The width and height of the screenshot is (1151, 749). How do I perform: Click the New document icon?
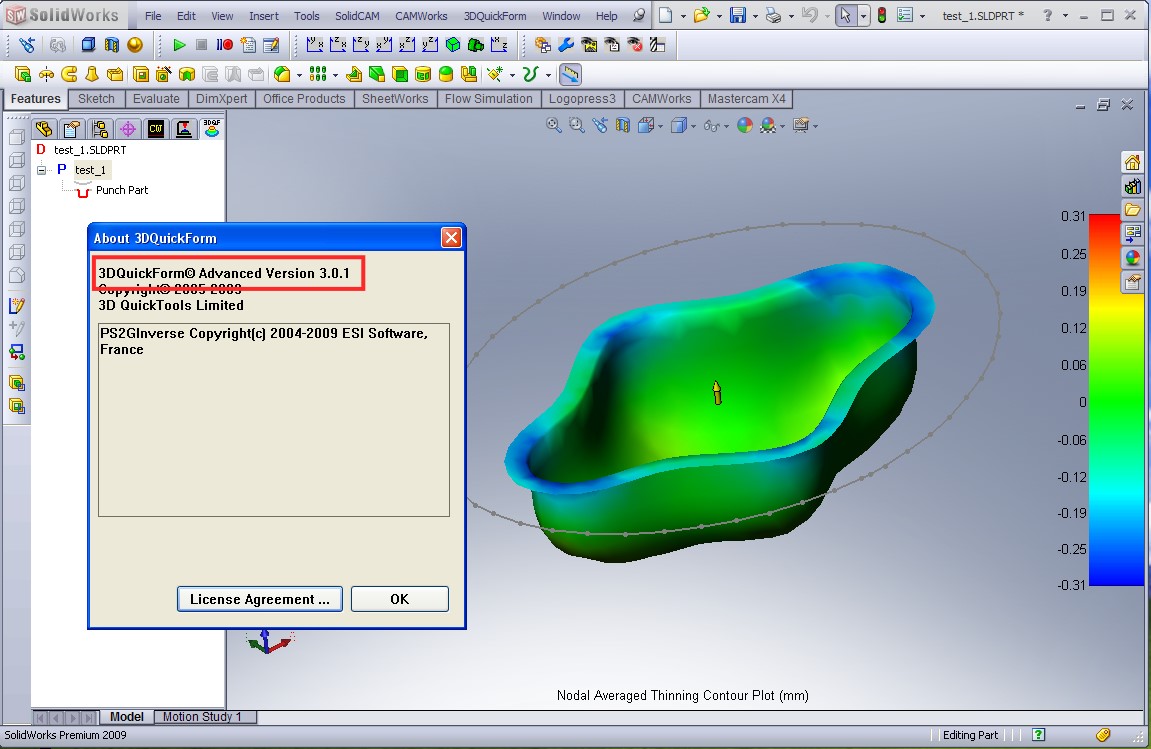tap(665, 15)
